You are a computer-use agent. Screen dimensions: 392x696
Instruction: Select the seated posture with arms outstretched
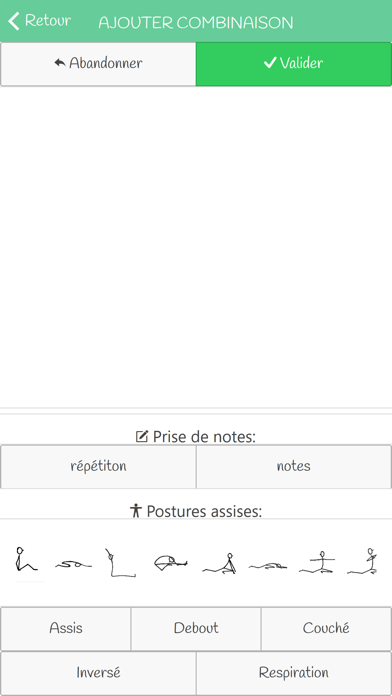(x=317, y=562)
